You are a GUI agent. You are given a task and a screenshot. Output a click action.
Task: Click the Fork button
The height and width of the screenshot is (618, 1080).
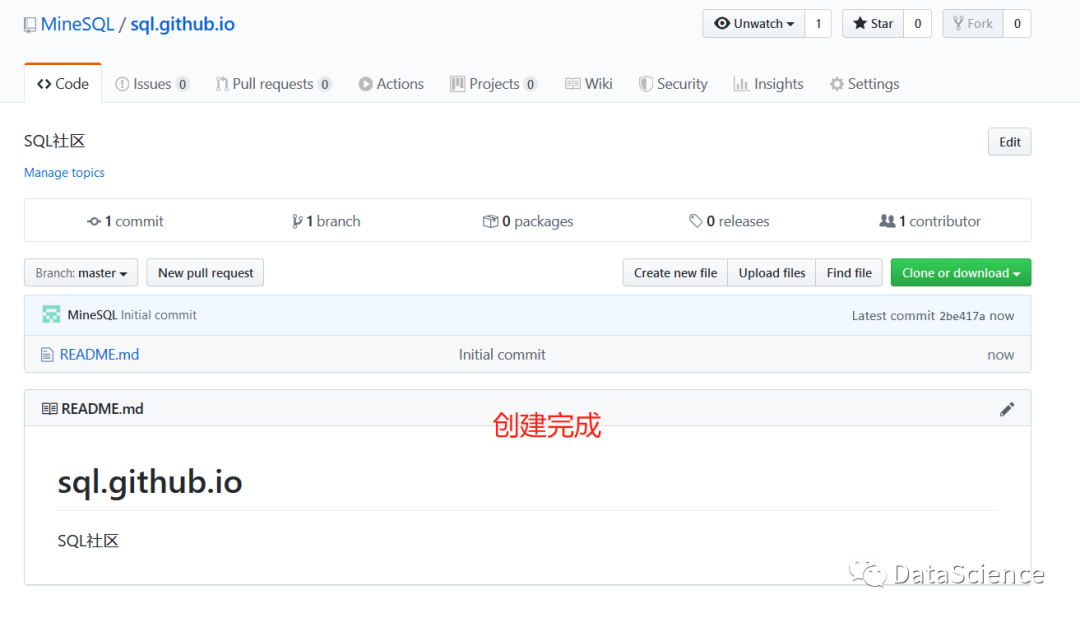[x=973, y=23]
